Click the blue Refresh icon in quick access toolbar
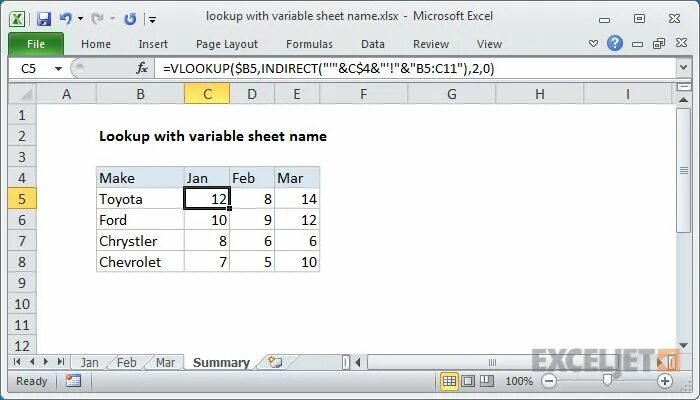This screenshot has width=700, height=400. [x=130, y=19]
